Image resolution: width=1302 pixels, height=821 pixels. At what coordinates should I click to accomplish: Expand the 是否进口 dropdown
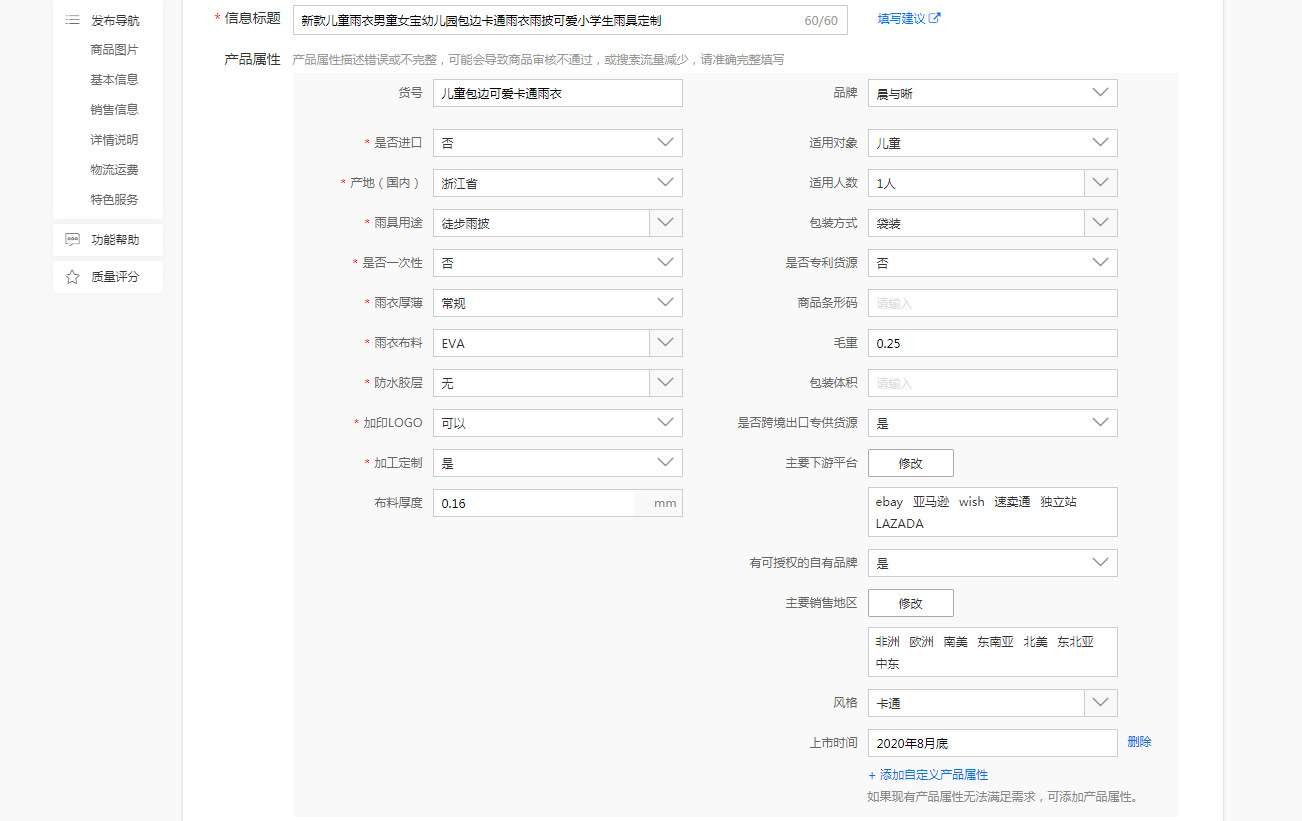pyautogui.click(x=557, y=143)
